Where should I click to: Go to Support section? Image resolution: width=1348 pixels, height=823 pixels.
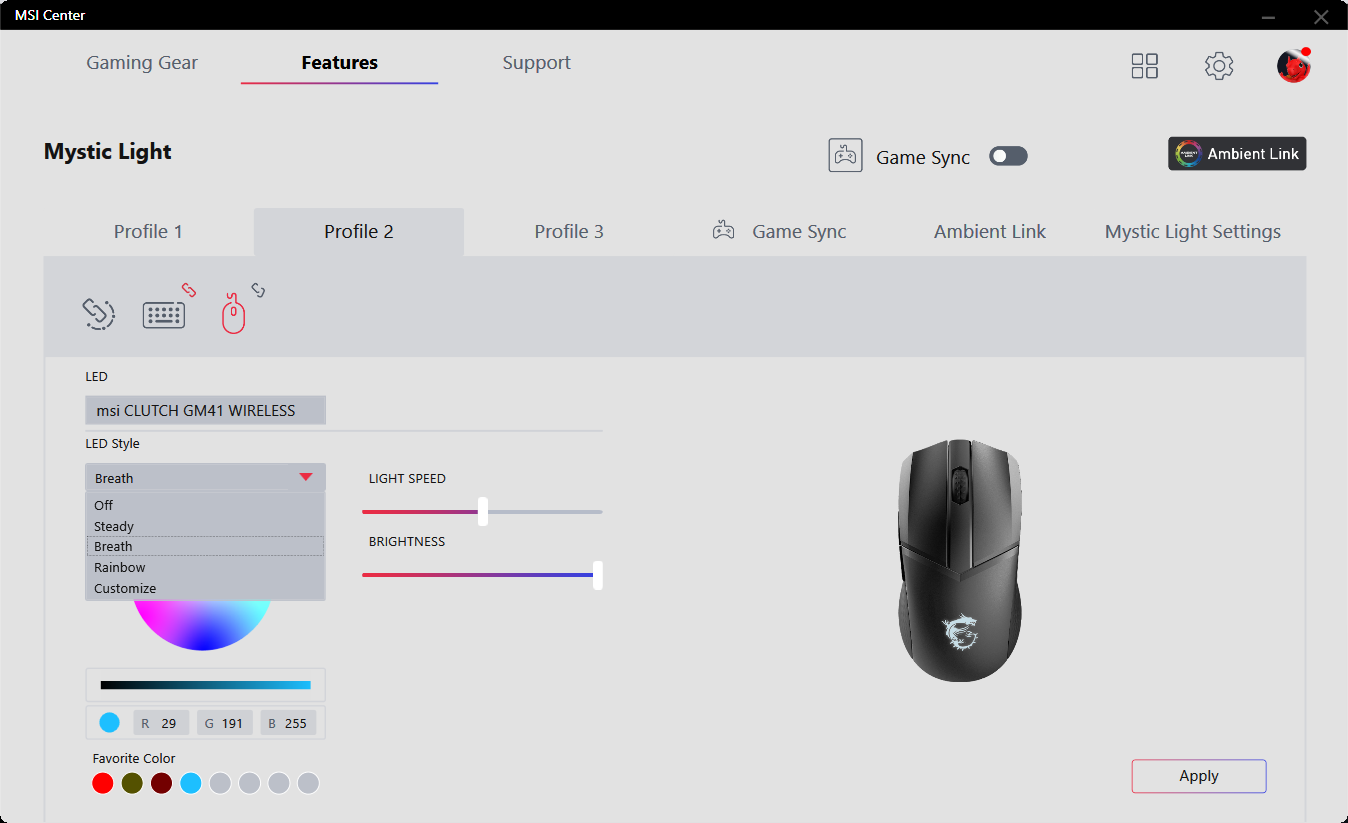click(537, 63)
